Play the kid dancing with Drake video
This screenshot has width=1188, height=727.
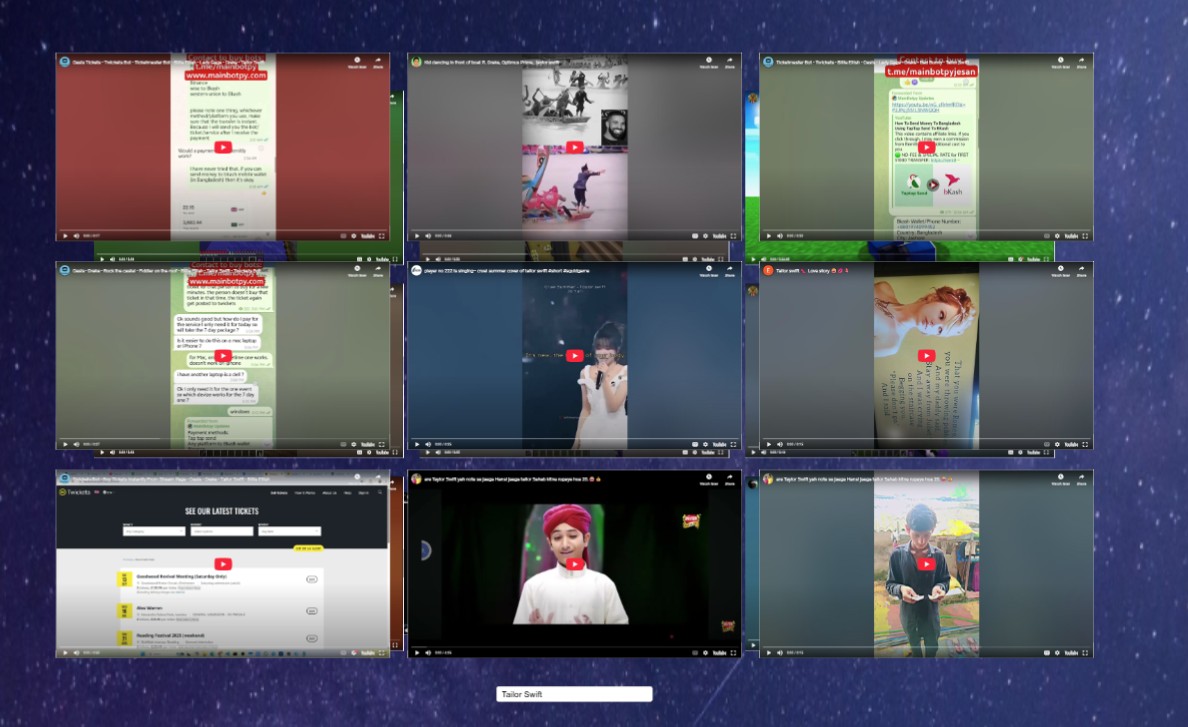(x=575, y=148)
